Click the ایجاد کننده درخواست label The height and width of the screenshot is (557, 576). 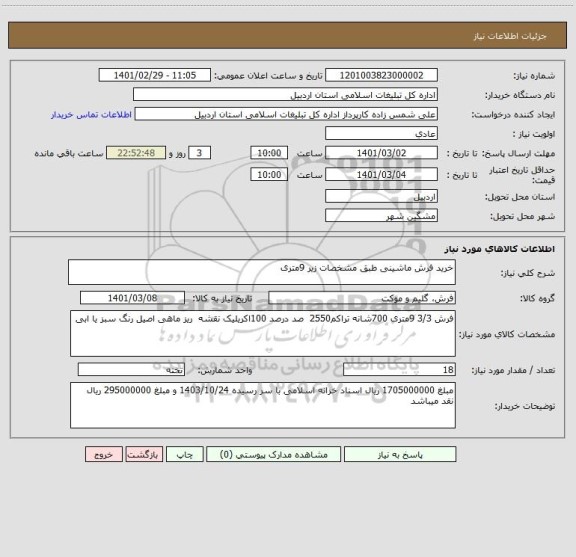tap(514, 115)
